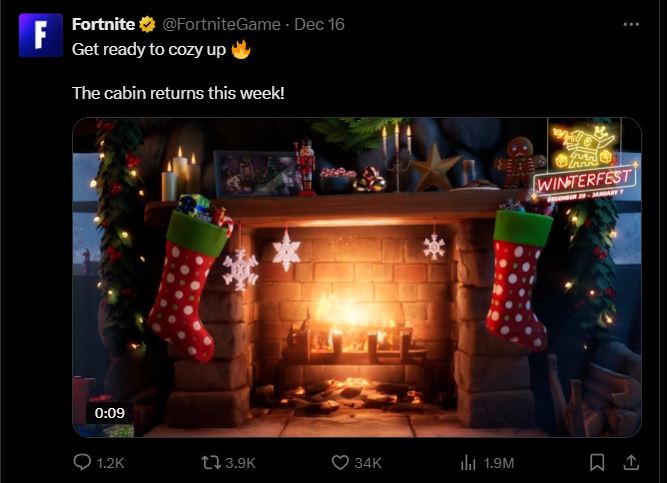Image resolution: width=667 pixels, height=483 pixels.
Task: Toggle the bookmark icon
Action: coord(597,462)
